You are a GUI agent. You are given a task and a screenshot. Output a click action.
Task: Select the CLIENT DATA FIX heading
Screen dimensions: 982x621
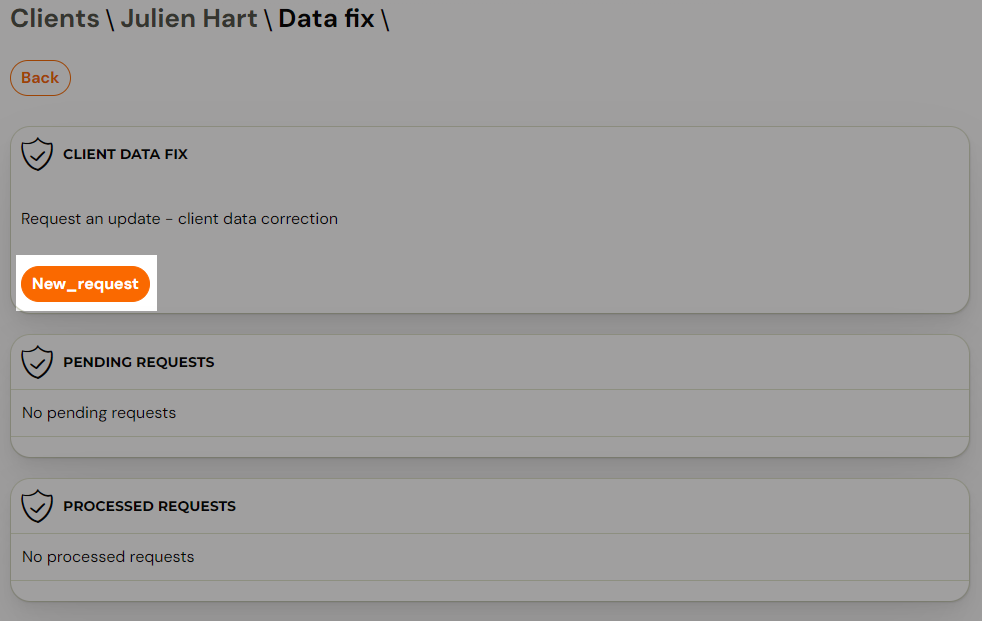(125, 154)
